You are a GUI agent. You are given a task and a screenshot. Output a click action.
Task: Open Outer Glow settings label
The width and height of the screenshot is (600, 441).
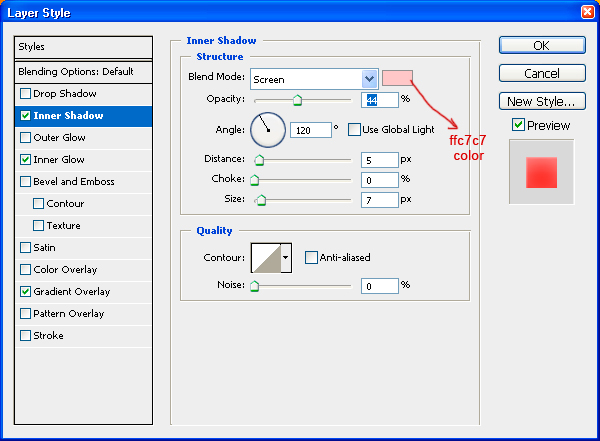coord(59,137)
